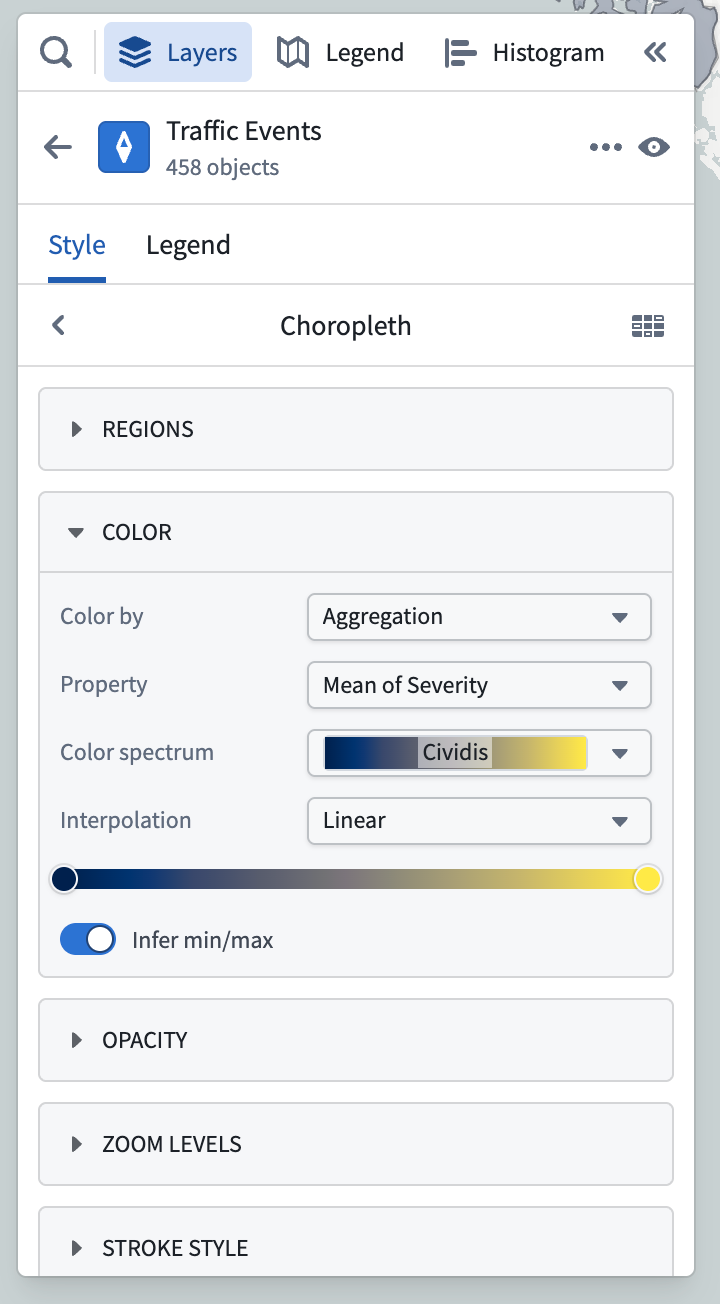Screen dimensions: 720x1304
Task: Go back using the left arrow icon
Action: [x=58, y=147]
